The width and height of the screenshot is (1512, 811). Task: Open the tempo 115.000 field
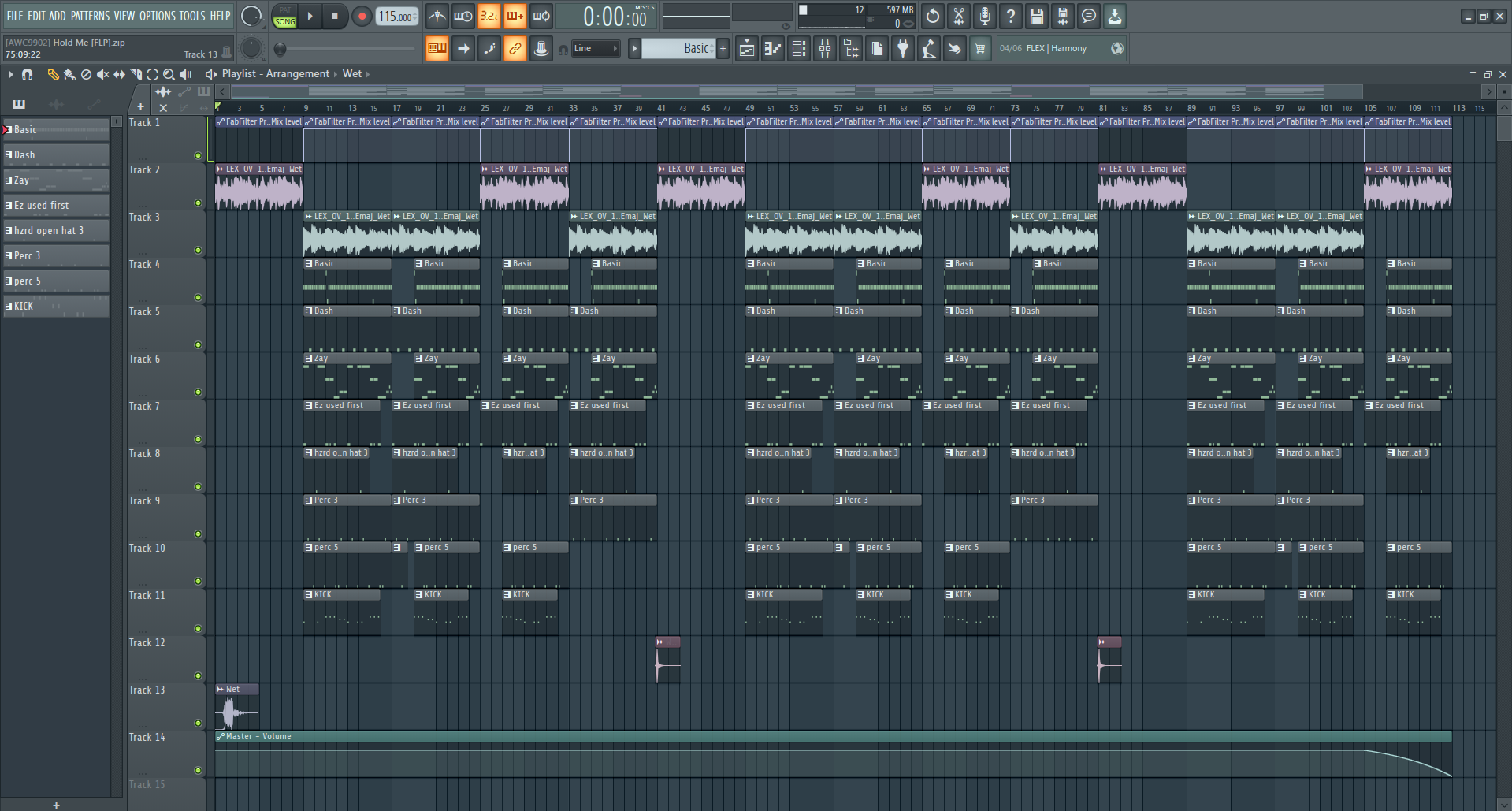pyautogui.click(x=396, y=17)
